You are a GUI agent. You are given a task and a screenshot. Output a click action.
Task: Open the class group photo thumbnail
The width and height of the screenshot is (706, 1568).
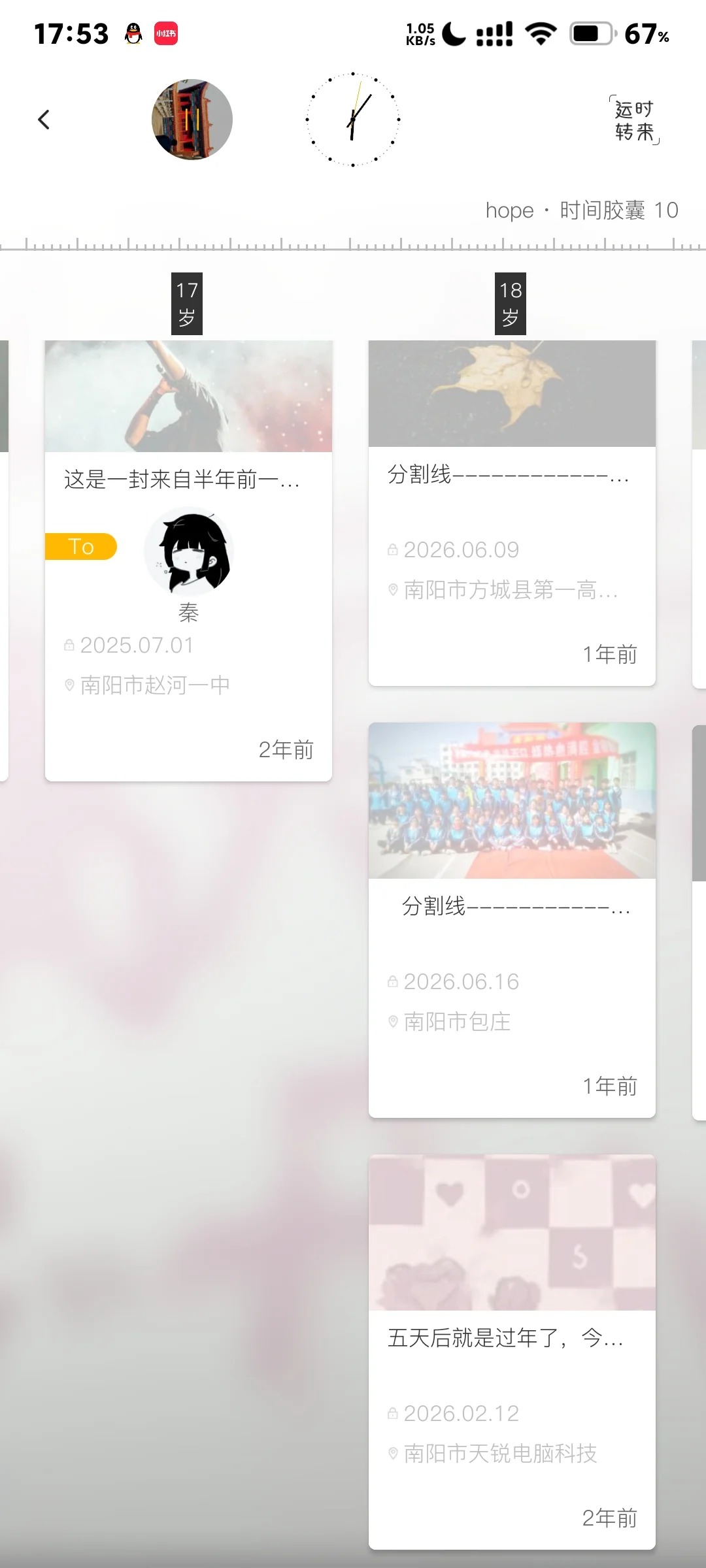pos(512,800)
